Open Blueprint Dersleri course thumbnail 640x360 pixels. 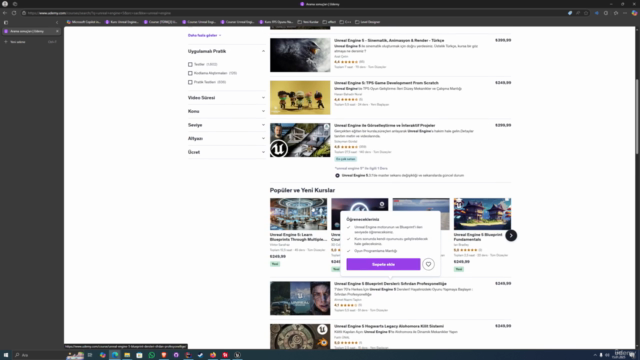(x=300, y=298)
